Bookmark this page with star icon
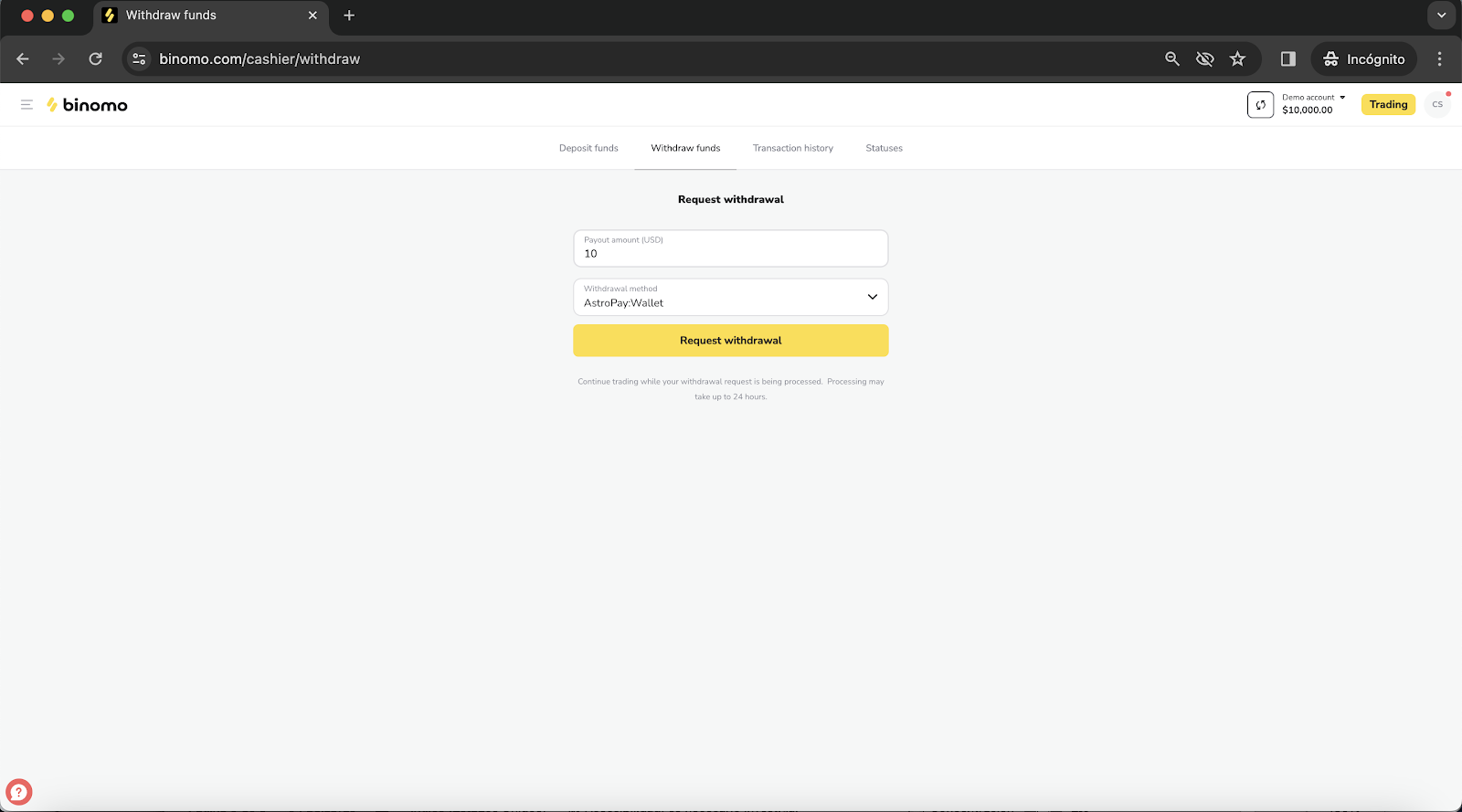This screenshot has width=1462, height=812. click(1237, 59)
